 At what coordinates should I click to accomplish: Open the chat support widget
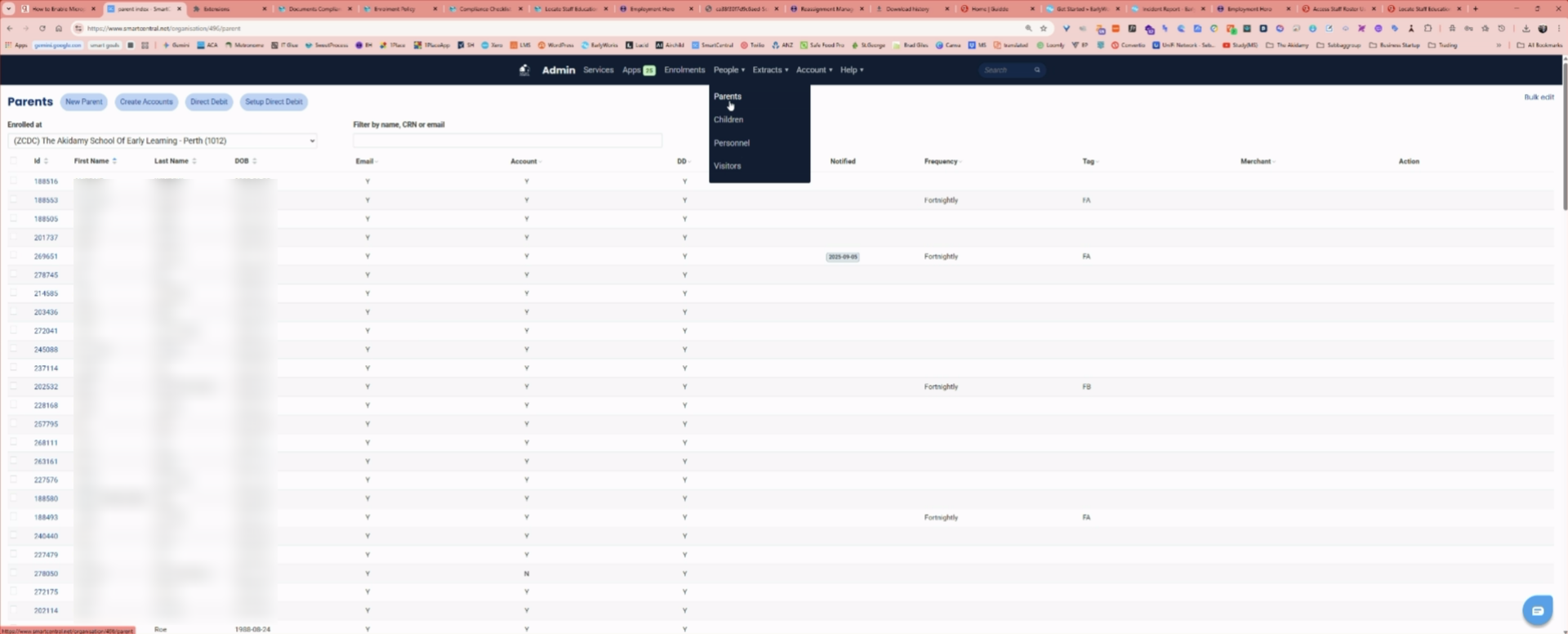1537,610
